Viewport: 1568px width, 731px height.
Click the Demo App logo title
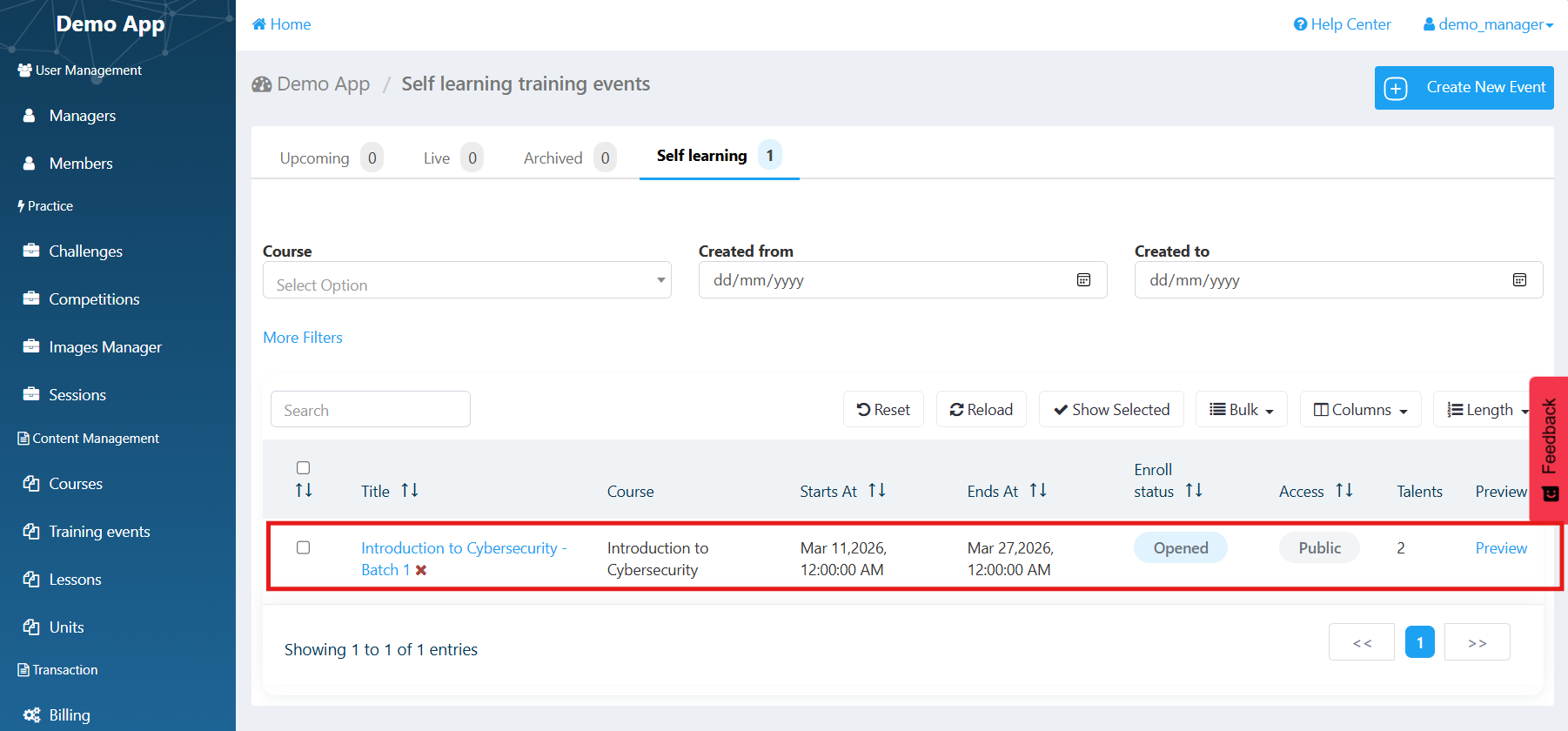coord(111,23)
